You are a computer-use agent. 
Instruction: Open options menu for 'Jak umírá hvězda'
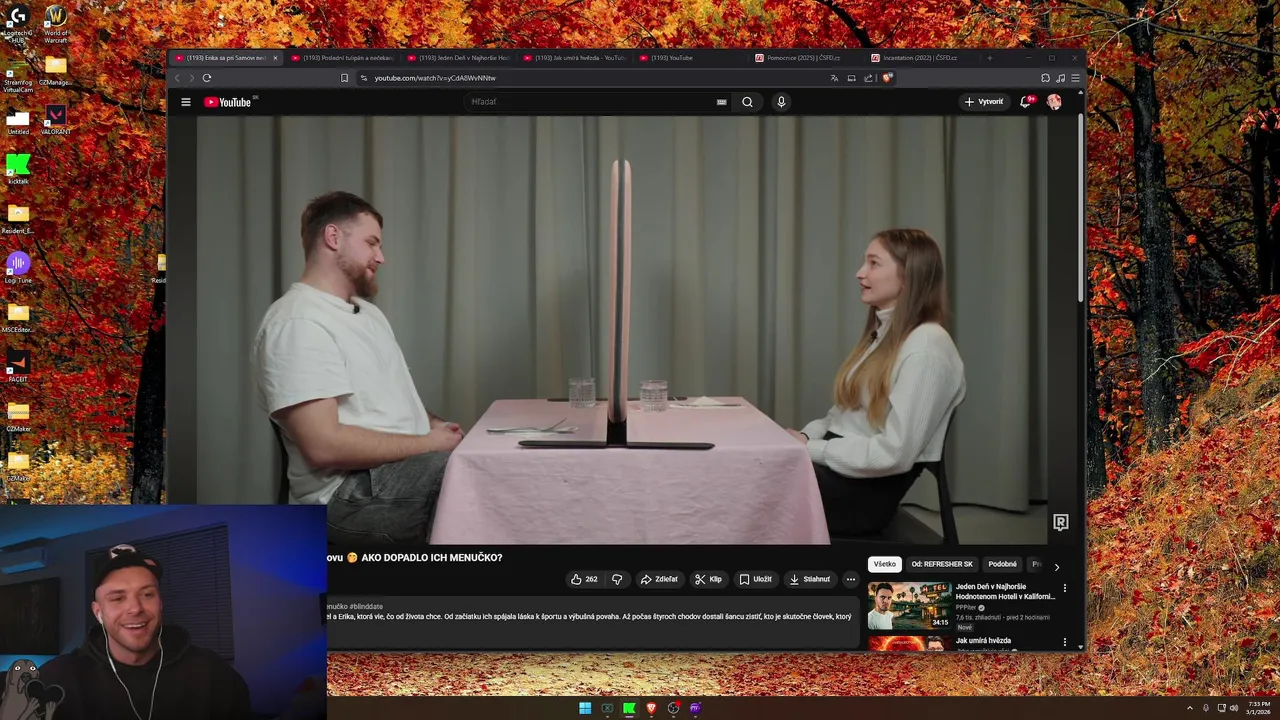[x=1064, y=642]
